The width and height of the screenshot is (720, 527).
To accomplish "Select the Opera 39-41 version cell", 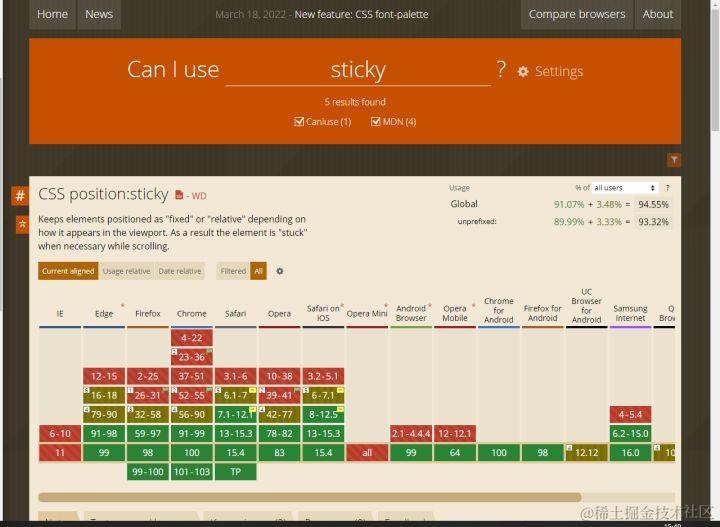I will (x=279, y=395).
